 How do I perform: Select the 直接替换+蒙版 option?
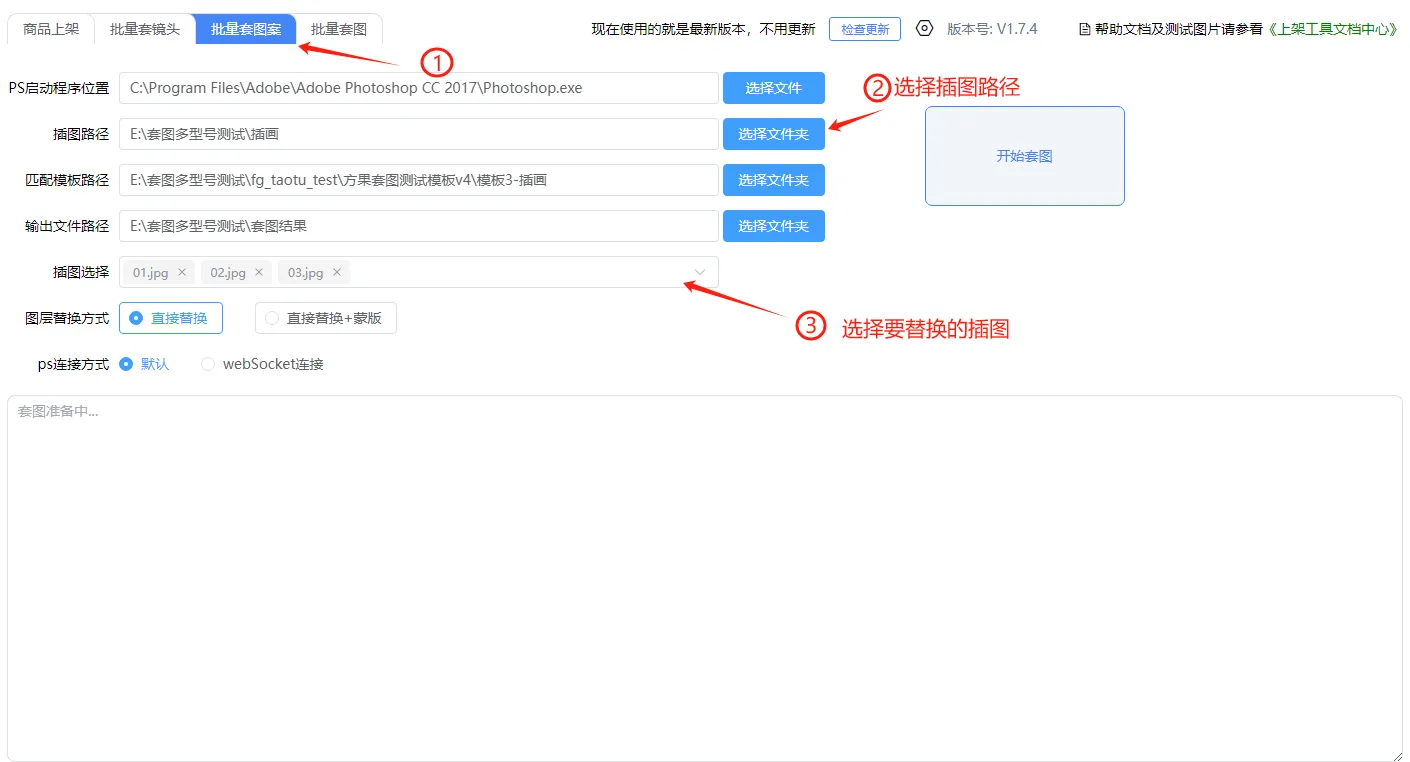pyautogui.click(x=326, y=318)
